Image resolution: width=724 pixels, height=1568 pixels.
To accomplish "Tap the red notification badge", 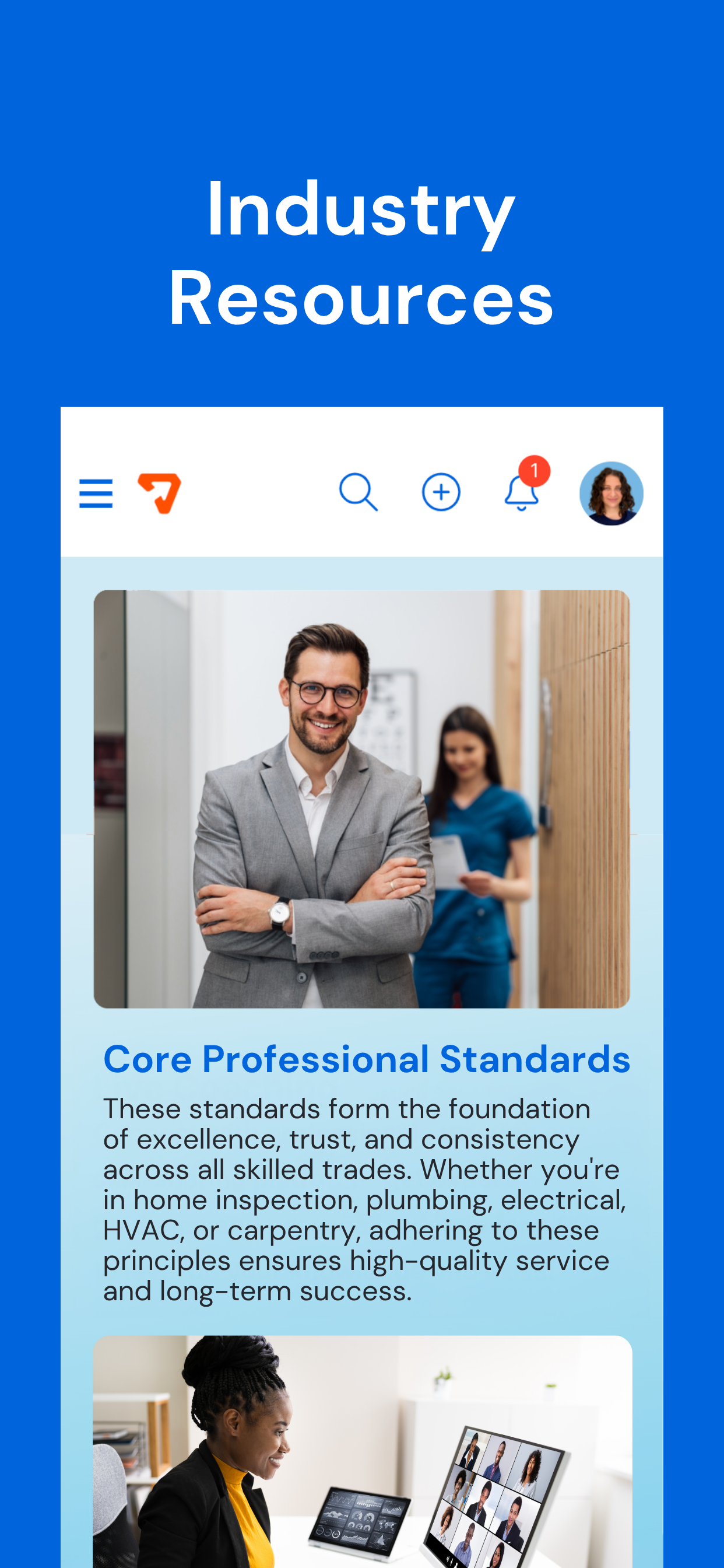I will (534, 471).
